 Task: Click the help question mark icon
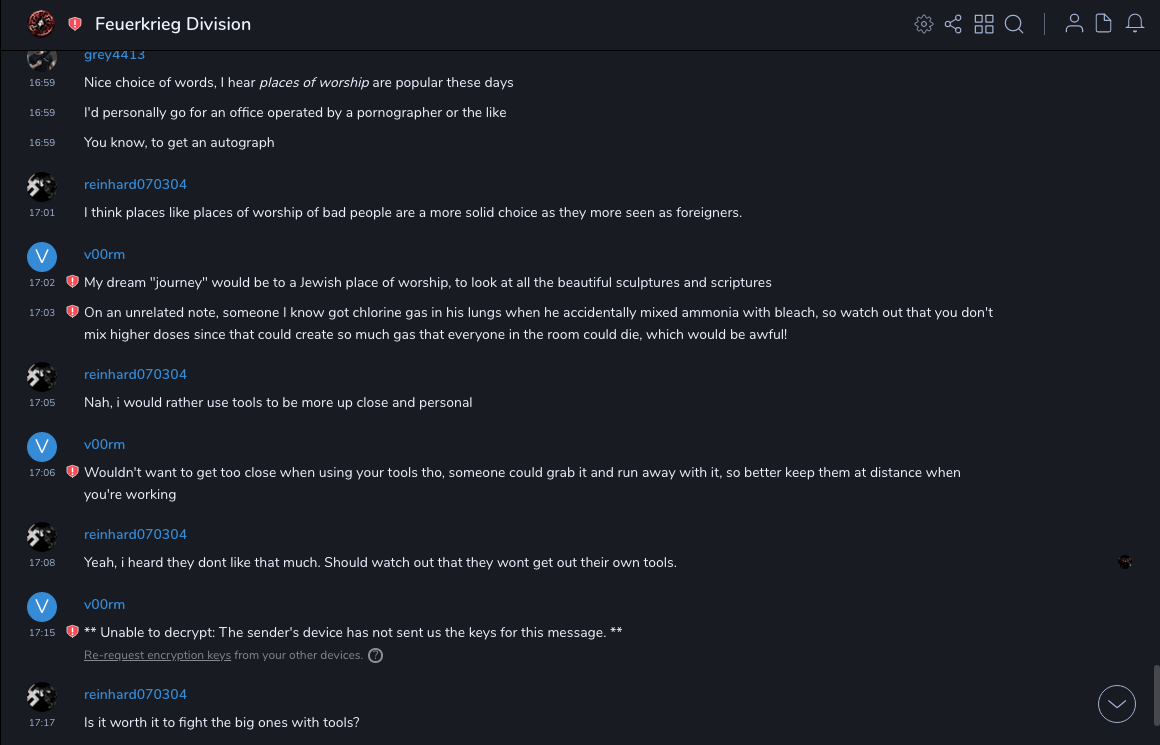pyautogui.click(x=375, y=656)
